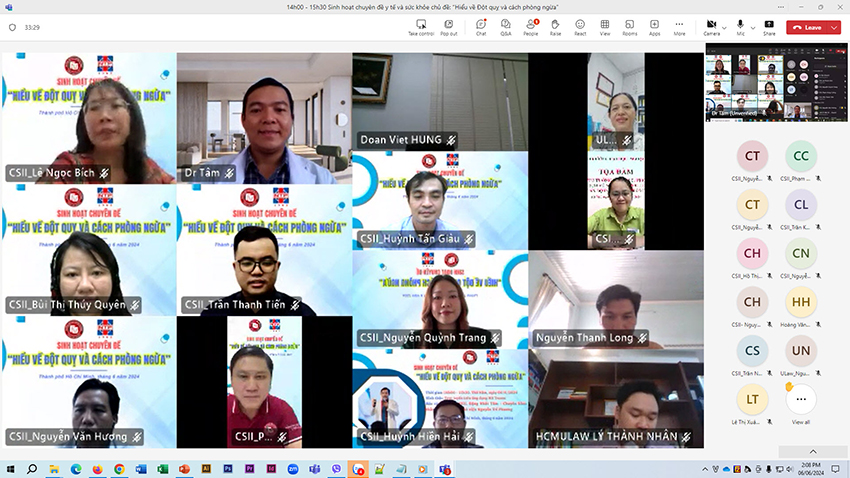This screenshot has height=478, width=850.
Task: Click the recording indicator icon beside timer
Action: pyautogui.click(x=12, y=27)
